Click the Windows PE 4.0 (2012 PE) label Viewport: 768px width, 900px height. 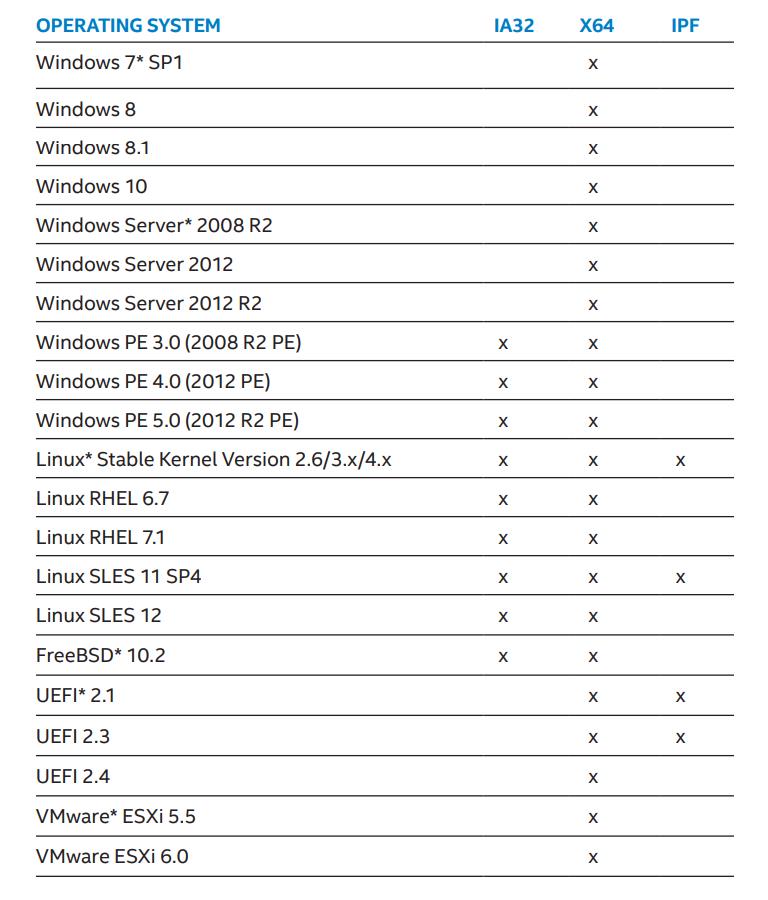153,381
